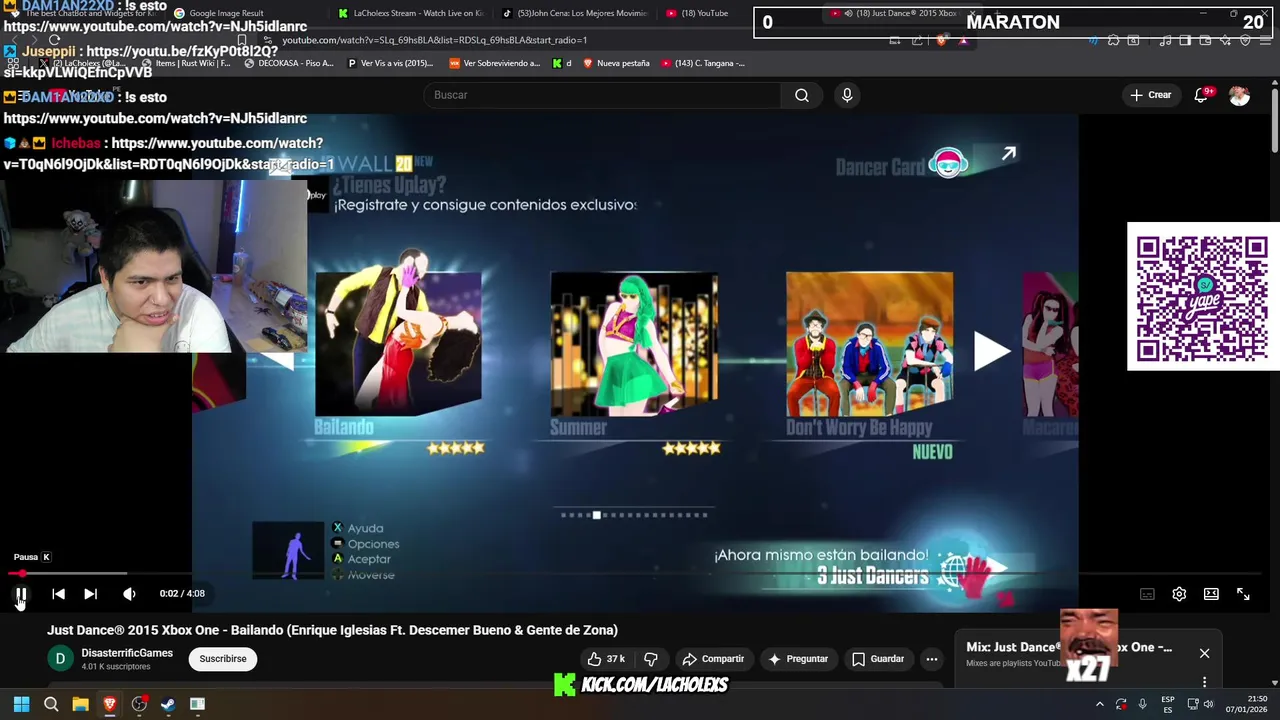
Task: Skip to the next video
Action: click(90, 594)
